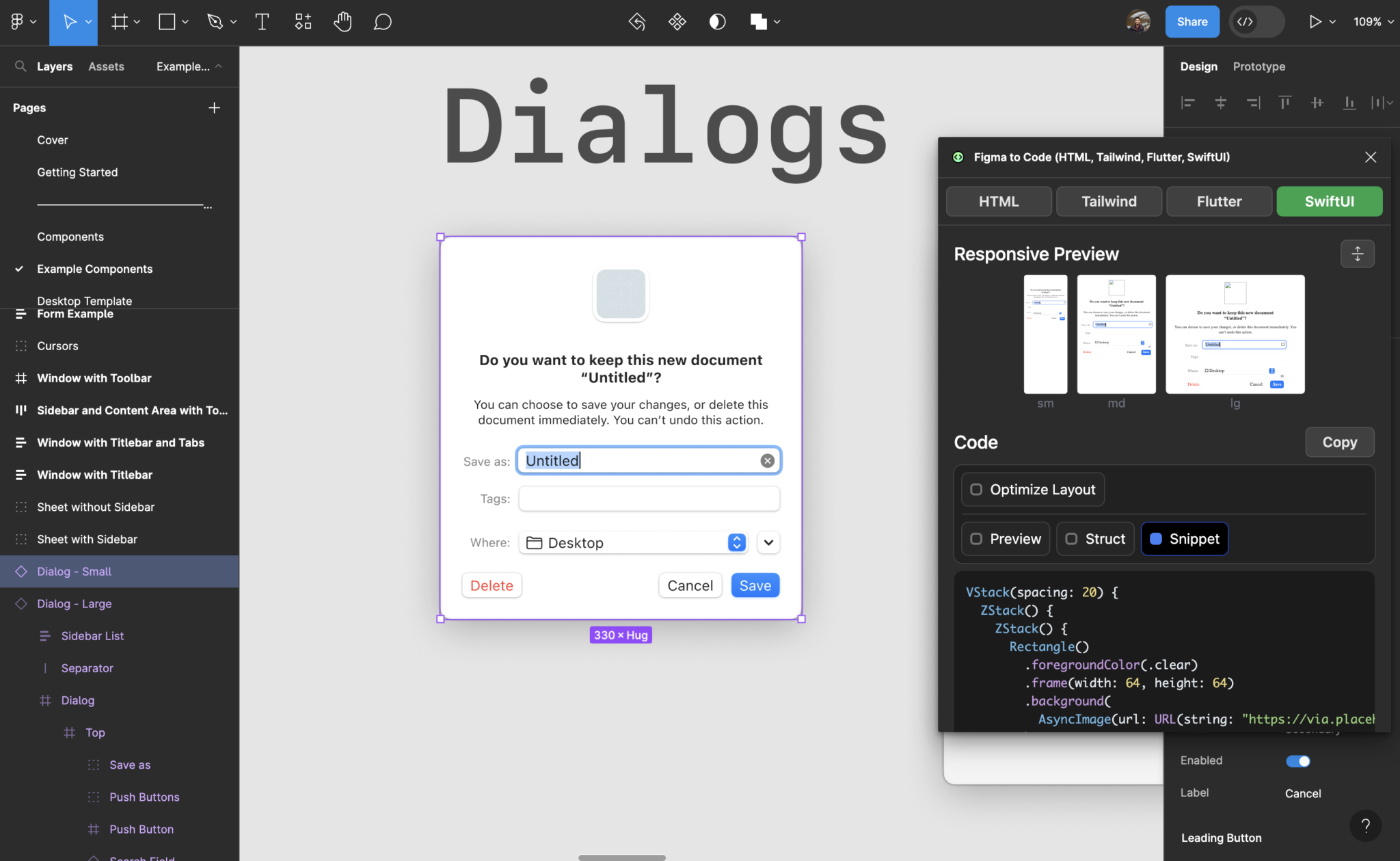The width and height of the screenshot is (1400, 861).
Task: Select the Hand tool
Action: click(342, 22)
